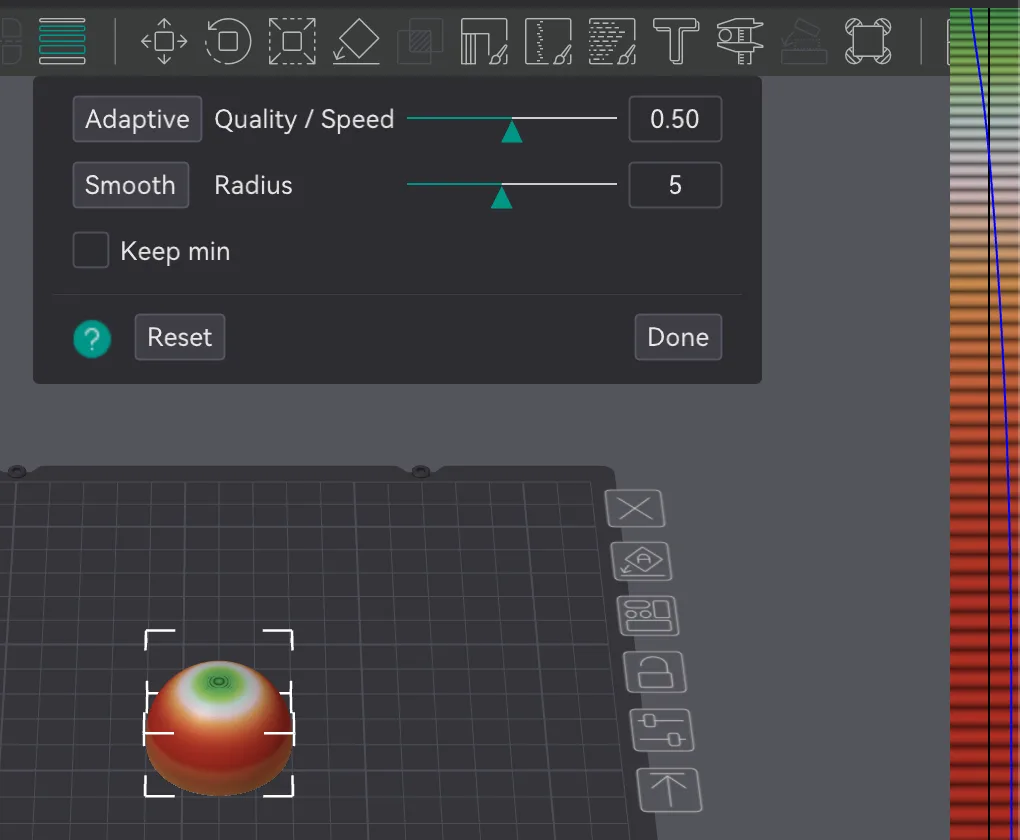1020x840 pixels.
Task: Click the Done button
Action: (x=678, y=337)
